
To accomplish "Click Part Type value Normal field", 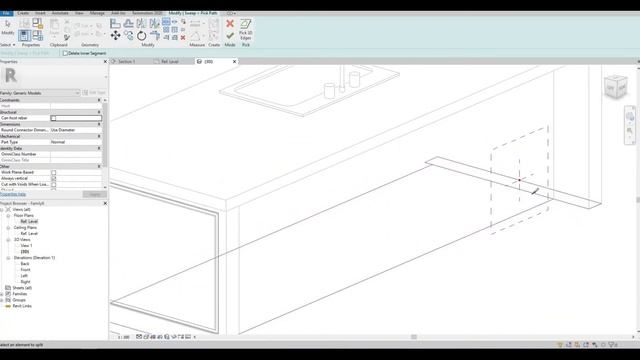I will [x=76, y=142].
